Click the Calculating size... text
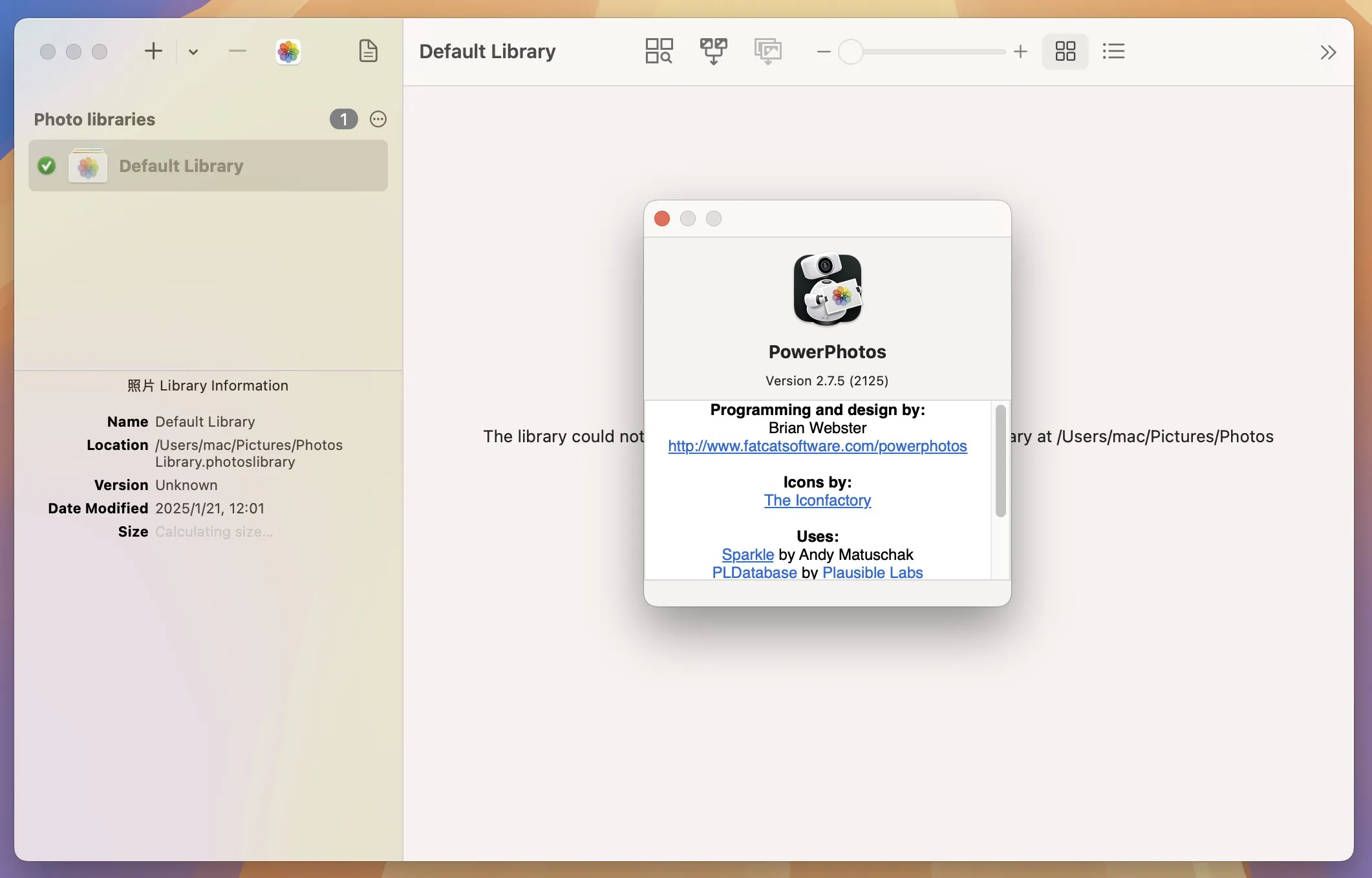The image size is (1372, 878). tap(213, 531)
